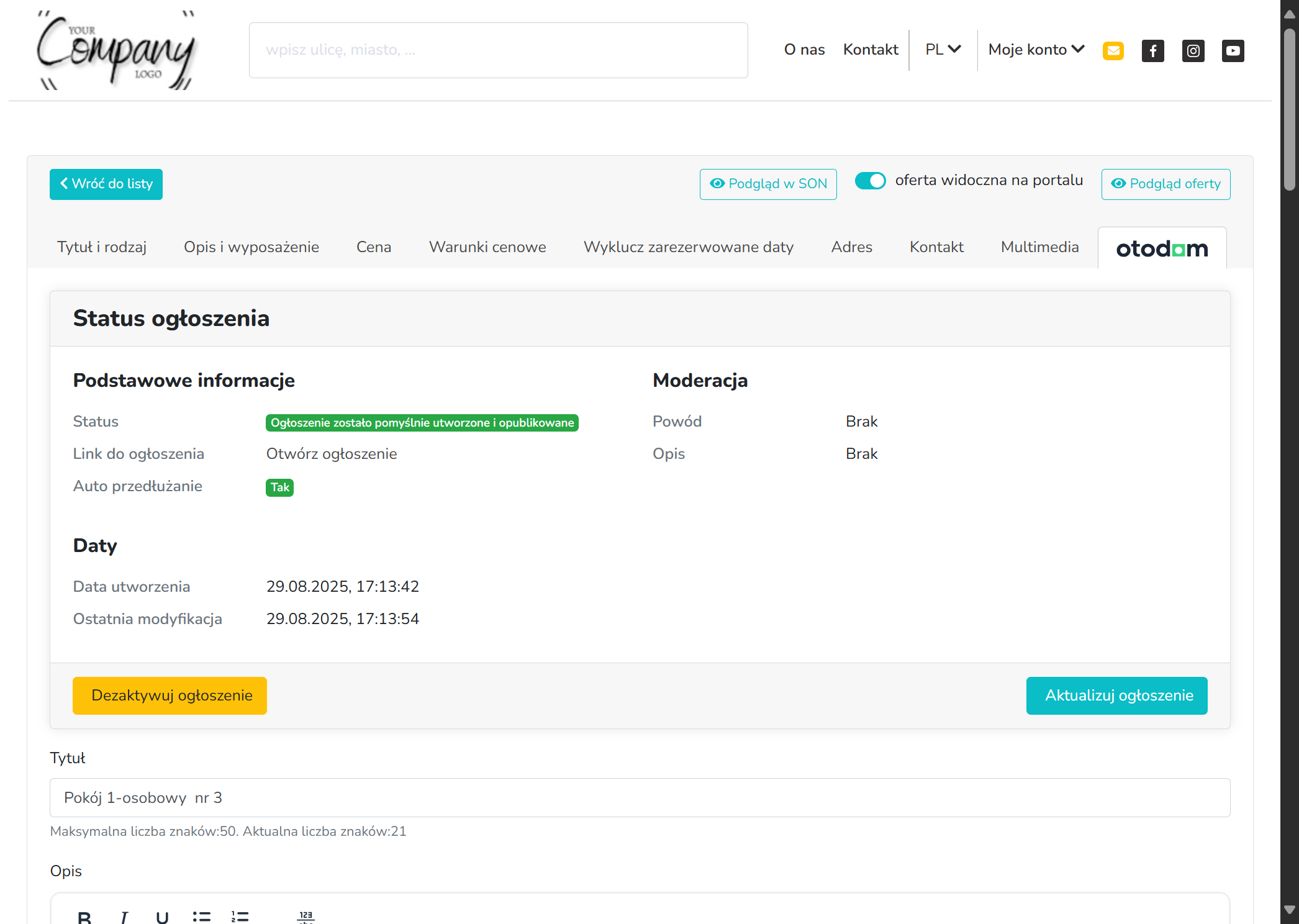Image resolution: width=1299 pixels, height=924 pixels.
Task: Go to the Adres tab
Action: pos(852,247)
